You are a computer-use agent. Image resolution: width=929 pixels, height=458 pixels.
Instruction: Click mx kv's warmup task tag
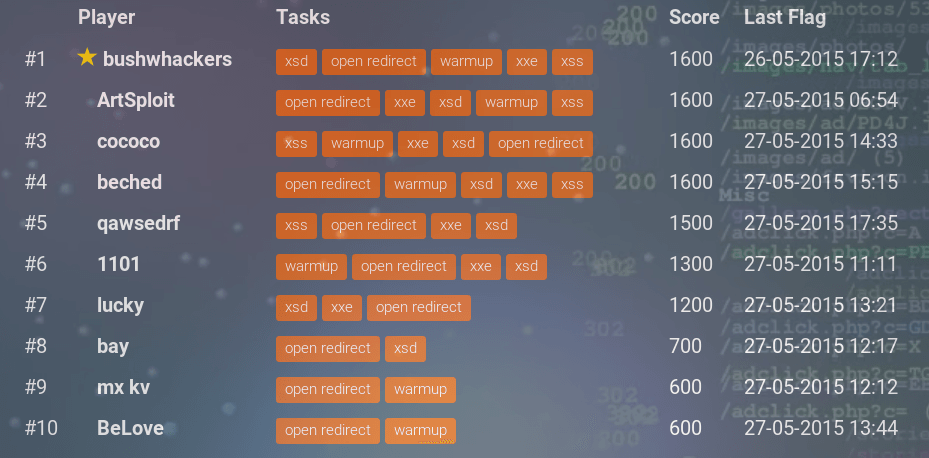[420, 389]
